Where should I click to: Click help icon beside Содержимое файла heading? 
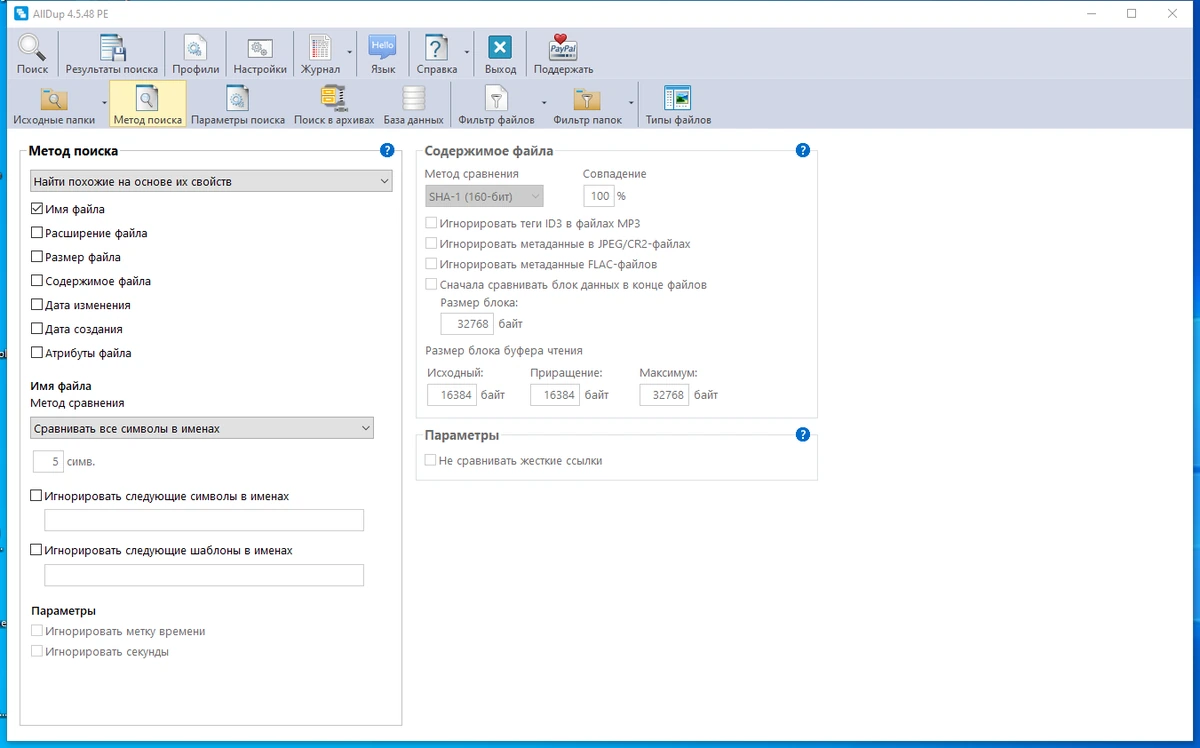pyautogui.click(x=802, y=151)
